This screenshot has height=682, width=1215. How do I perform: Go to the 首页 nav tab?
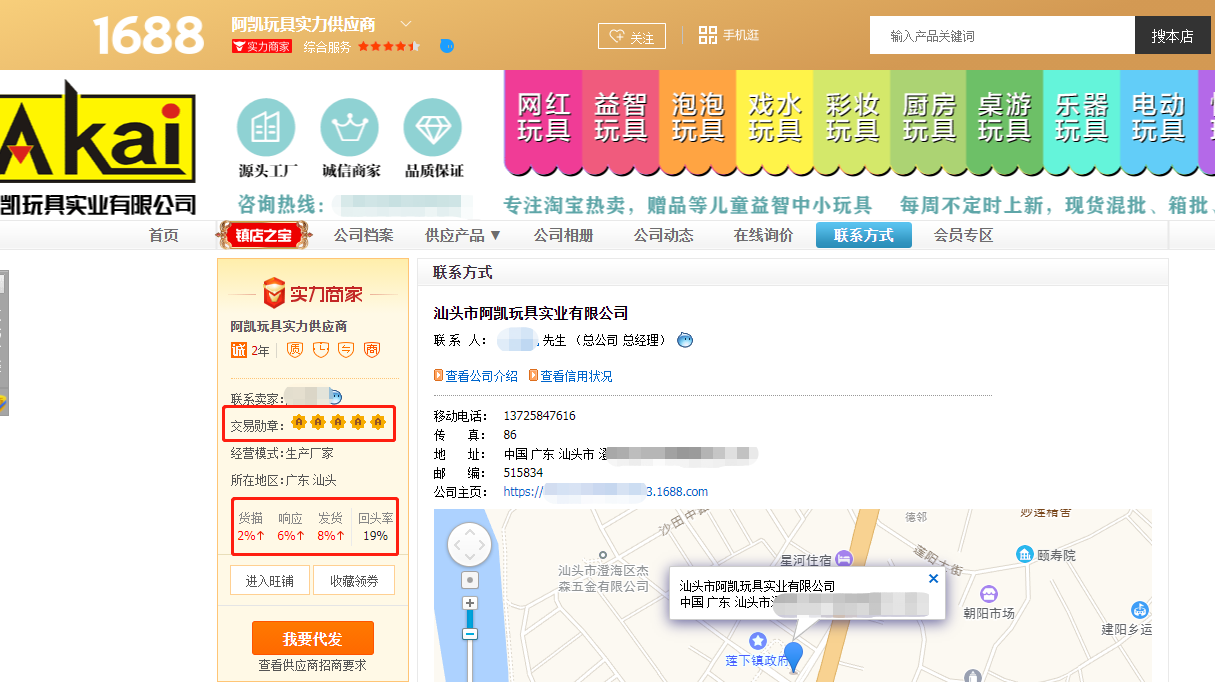pyautogui.click(x=163, y=235)
